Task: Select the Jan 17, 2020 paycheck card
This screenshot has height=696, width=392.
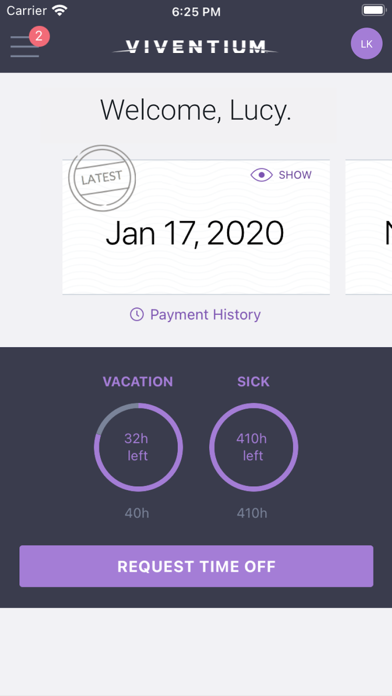Action: (x=196, y=227)
